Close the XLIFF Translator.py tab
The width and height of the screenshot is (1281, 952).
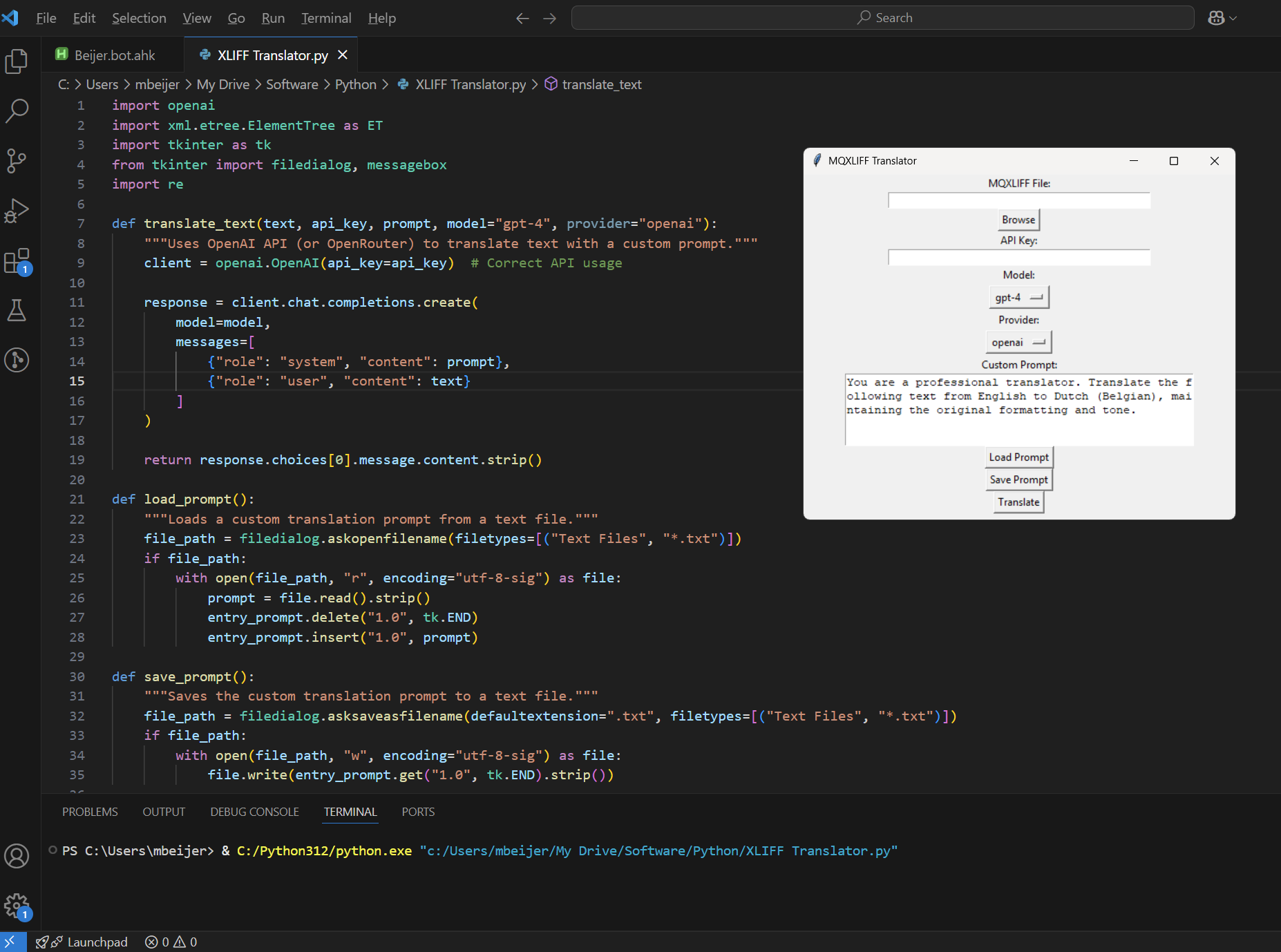(x=343, y=55)
